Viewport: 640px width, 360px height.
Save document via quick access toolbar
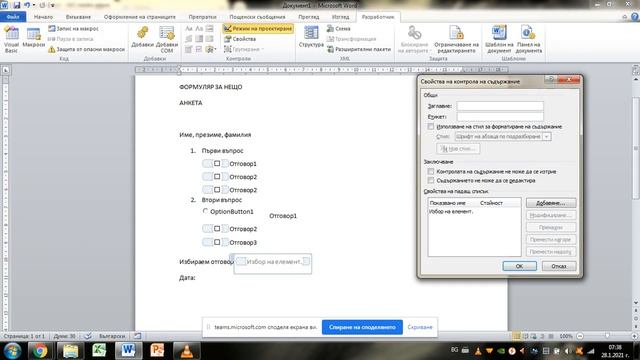coord(16,5)
